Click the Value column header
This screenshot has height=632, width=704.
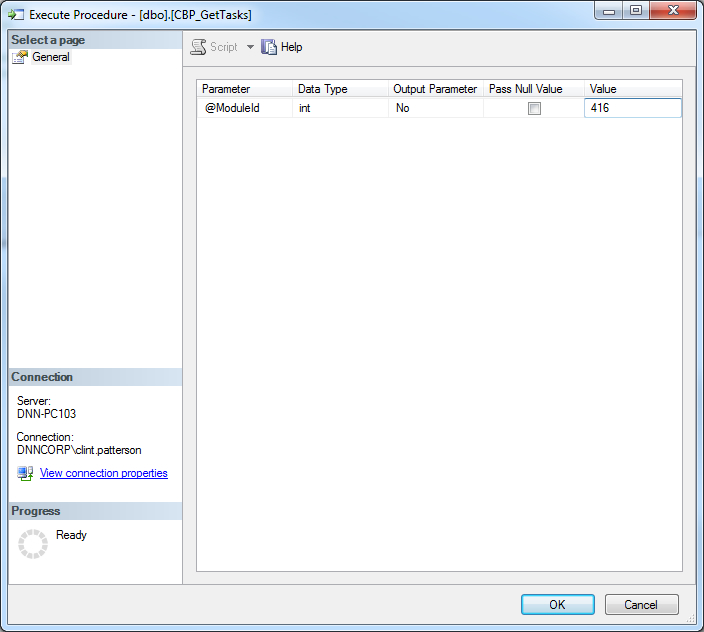point(633,89)
